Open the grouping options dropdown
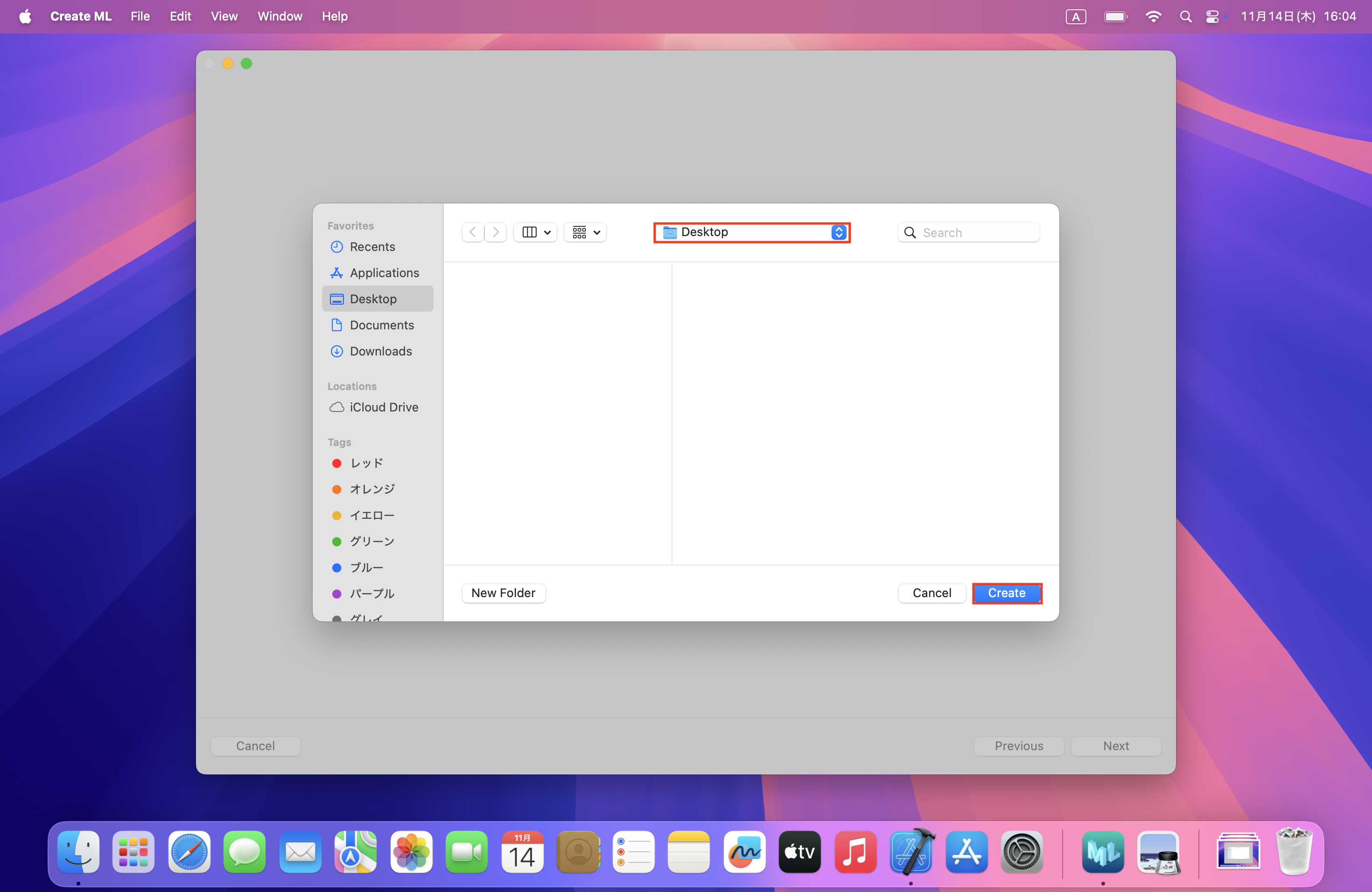Image resolution: width=1372 pixels, height=892 pixels. click(586, 232)
